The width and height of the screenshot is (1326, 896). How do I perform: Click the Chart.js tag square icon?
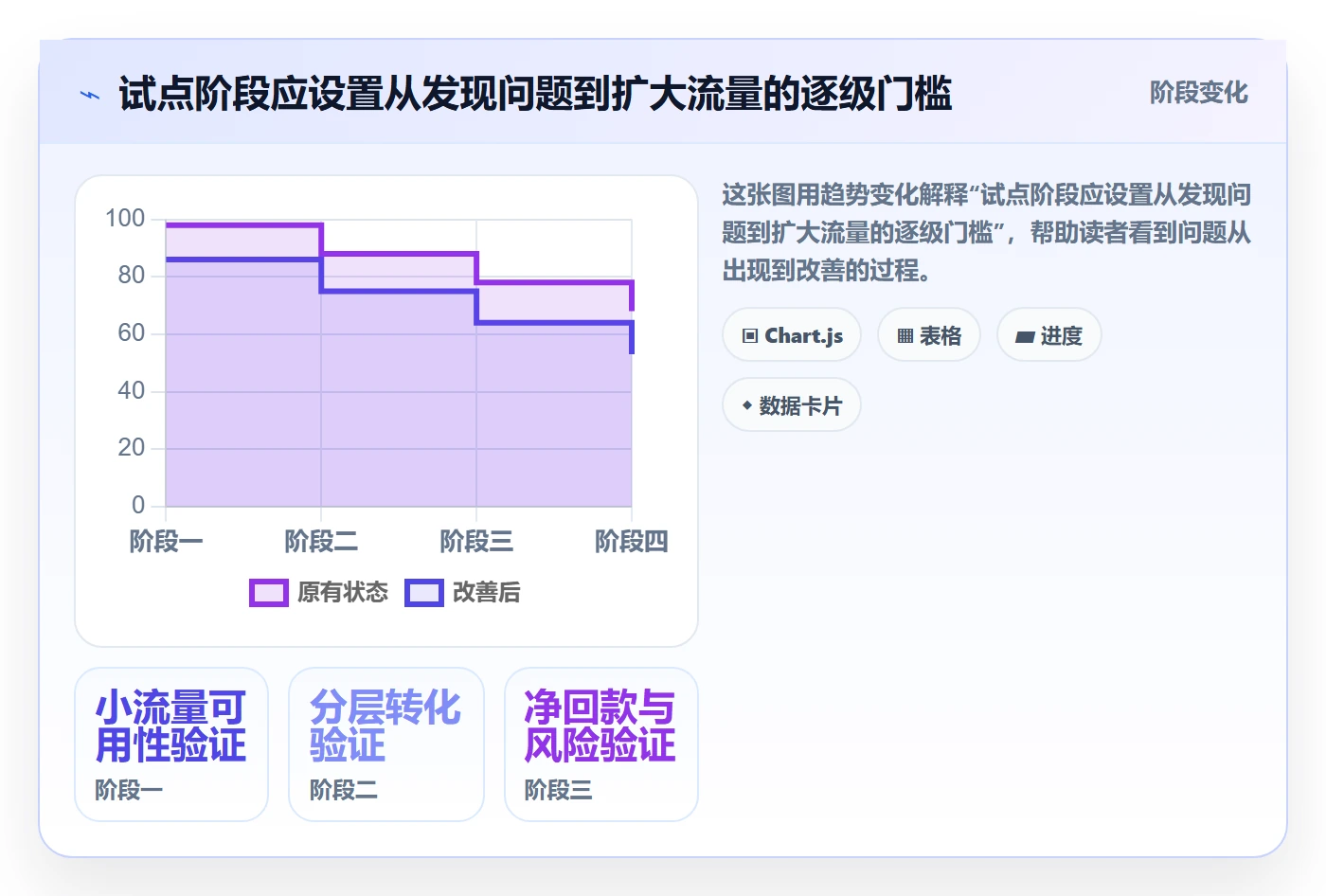point(750,335)
